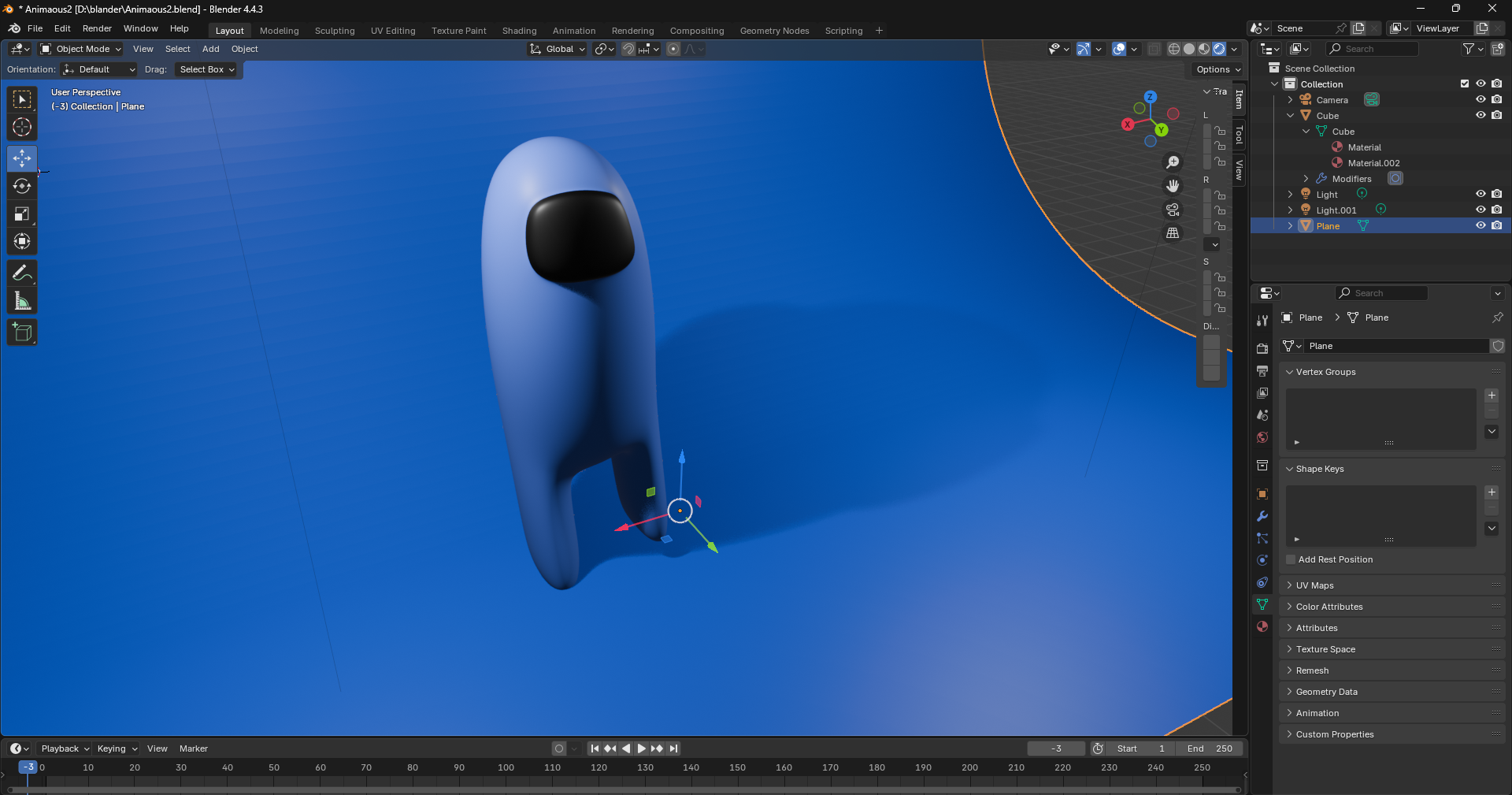
Task: Click the outliner Search field
Action: pos(1372,49)
